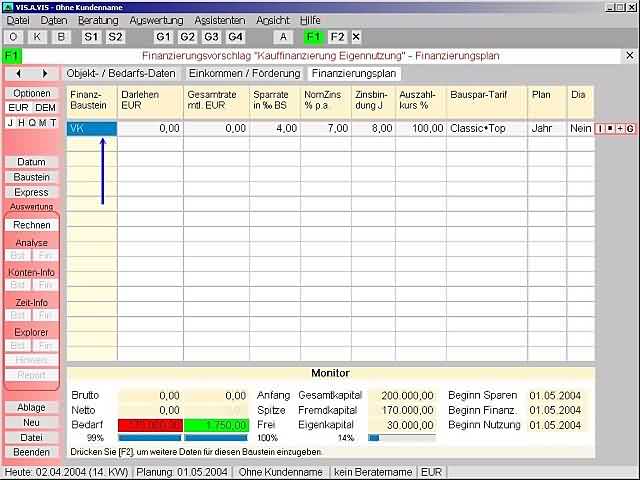Activate the green F1 toolbar button
640x480 pixels.
(x=313, y=37)
